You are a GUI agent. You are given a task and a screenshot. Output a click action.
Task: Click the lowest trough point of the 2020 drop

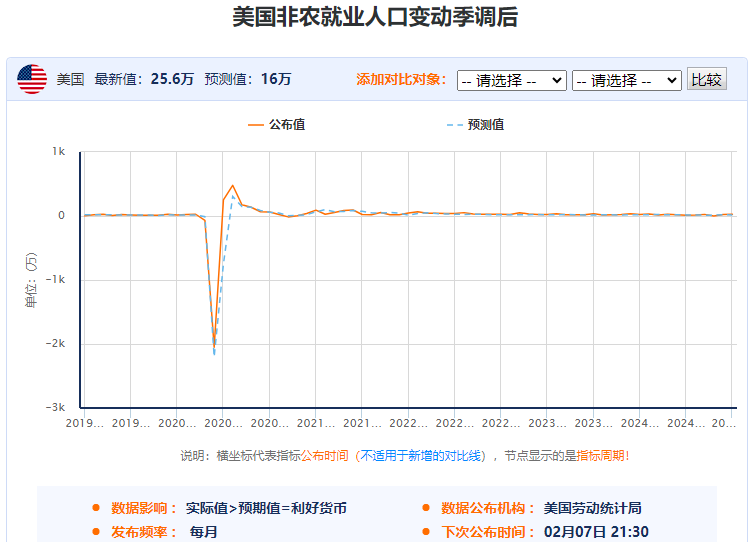tap(214, 352)
